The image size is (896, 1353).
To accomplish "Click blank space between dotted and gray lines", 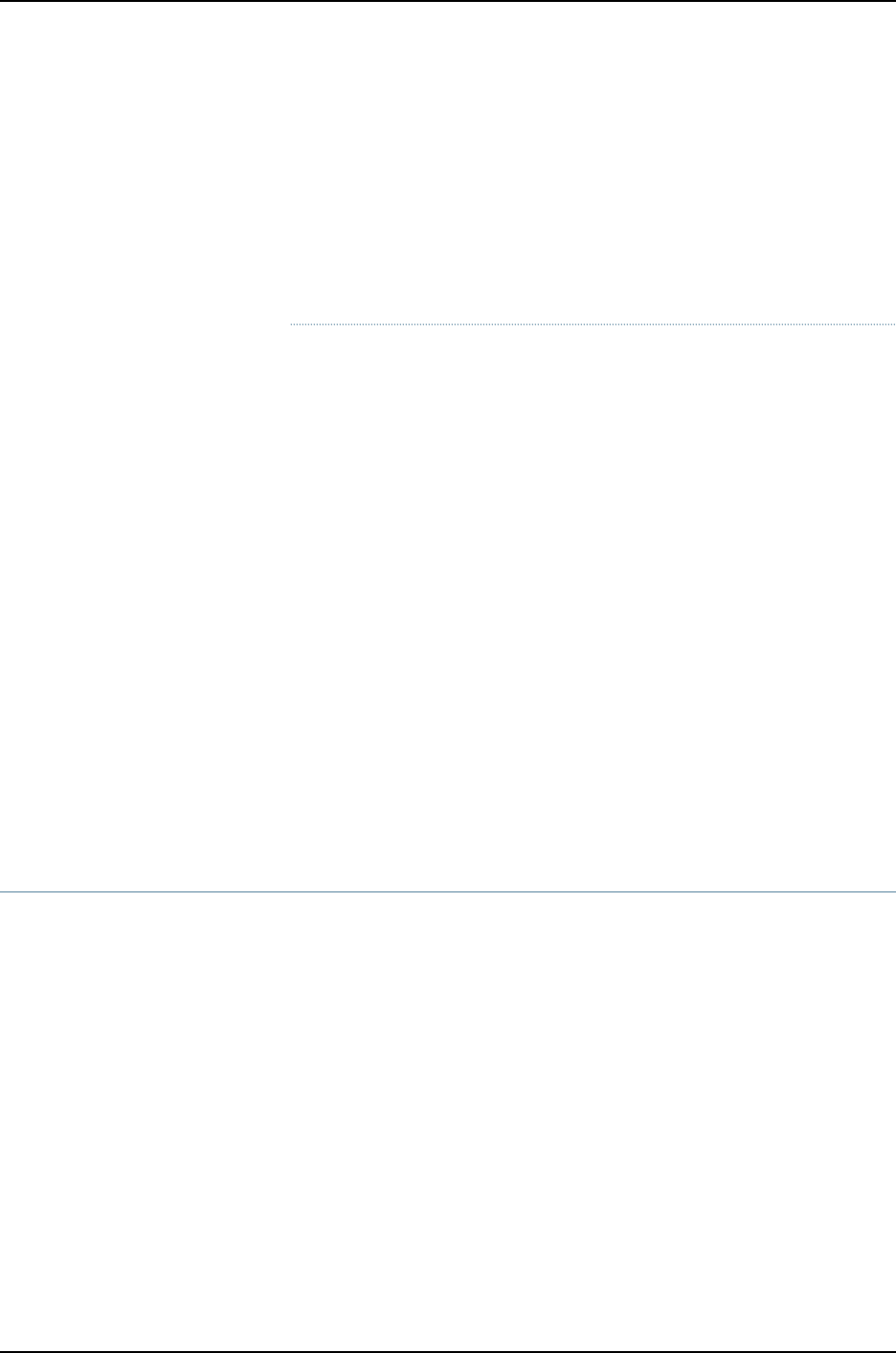I will [x=593, y=609].
